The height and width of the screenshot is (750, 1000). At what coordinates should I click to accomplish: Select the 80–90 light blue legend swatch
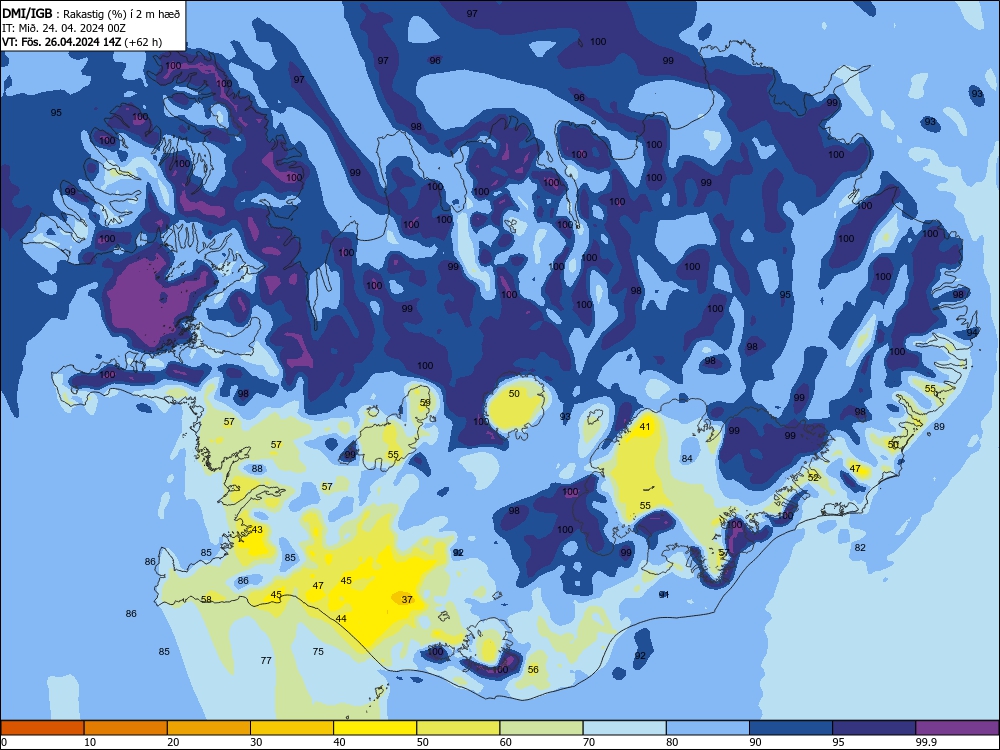(x=708, y=728)
